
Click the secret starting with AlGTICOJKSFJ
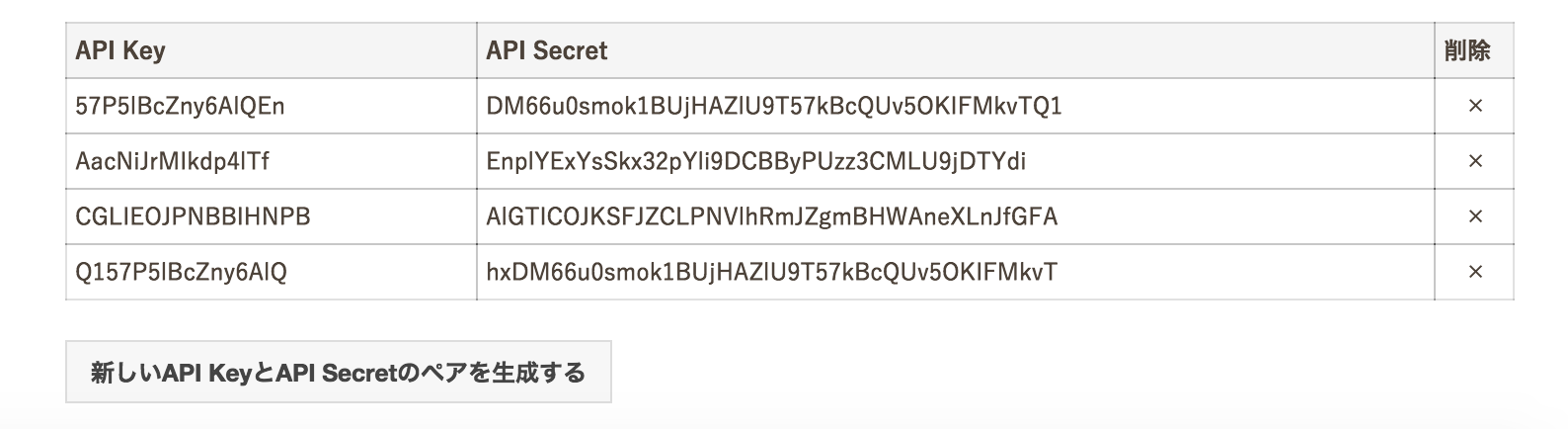pyautogui.click(x=771, y=216)
